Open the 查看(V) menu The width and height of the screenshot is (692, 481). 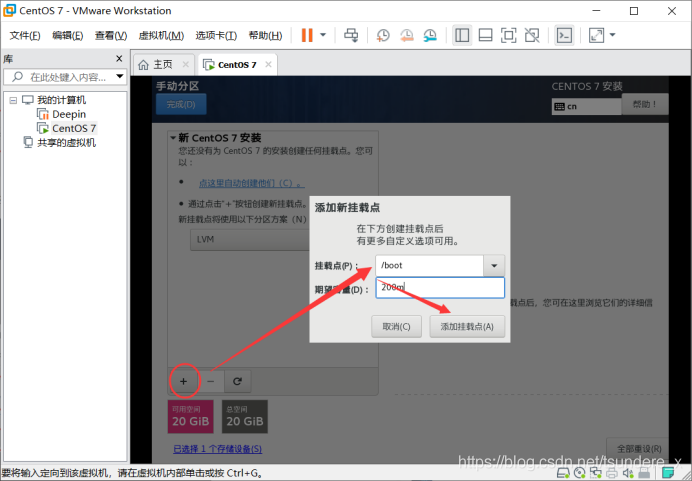point(111,35)
